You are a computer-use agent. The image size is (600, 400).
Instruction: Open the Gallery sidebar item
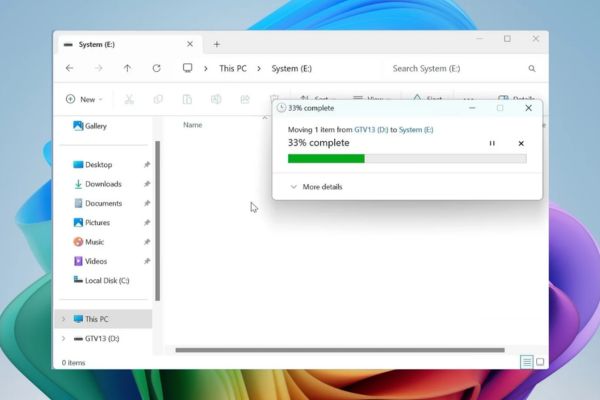pos(90,126)
